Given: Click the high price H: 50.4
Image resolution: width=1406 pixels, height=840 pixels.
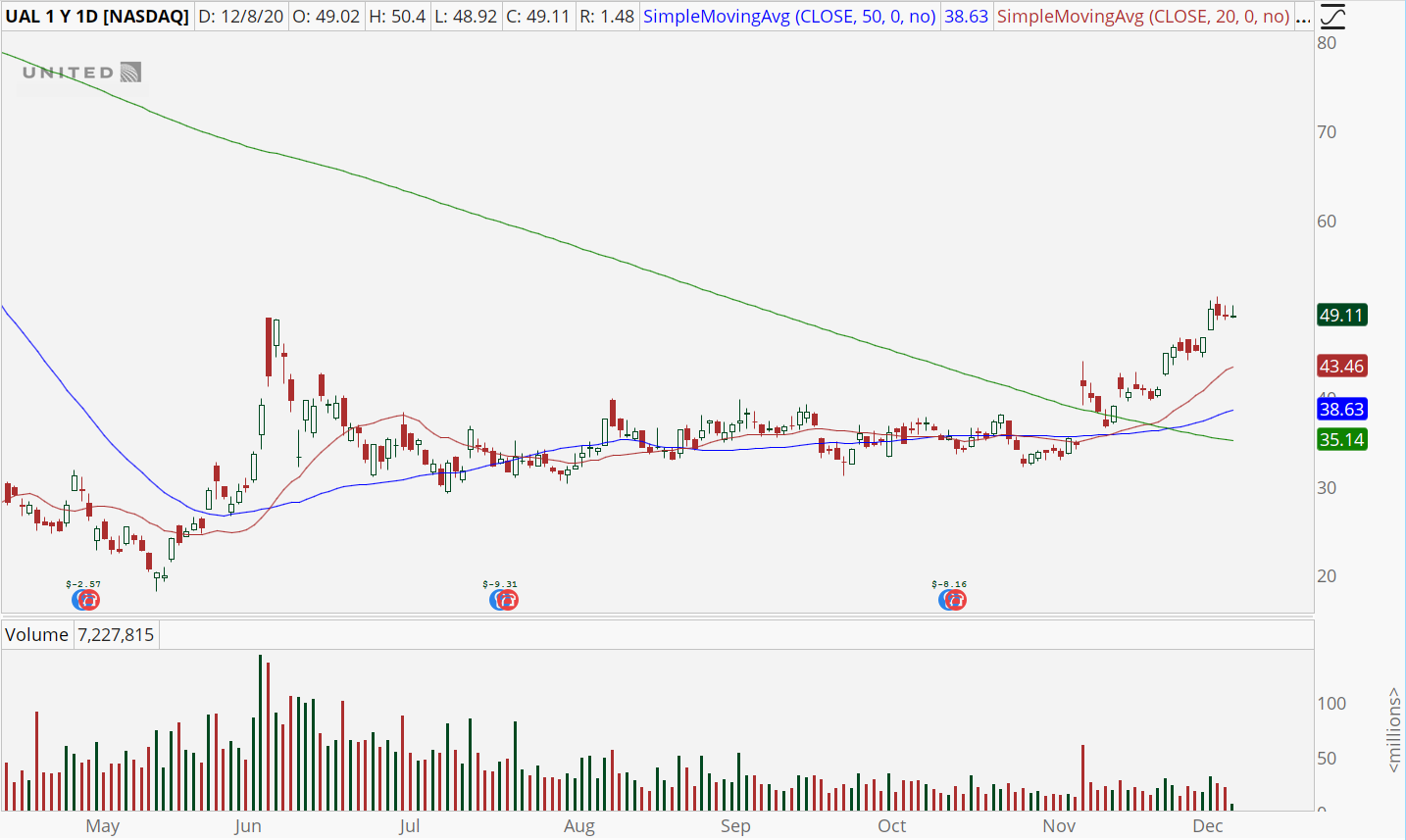Looking at the screenshot, I should [397, 17].
